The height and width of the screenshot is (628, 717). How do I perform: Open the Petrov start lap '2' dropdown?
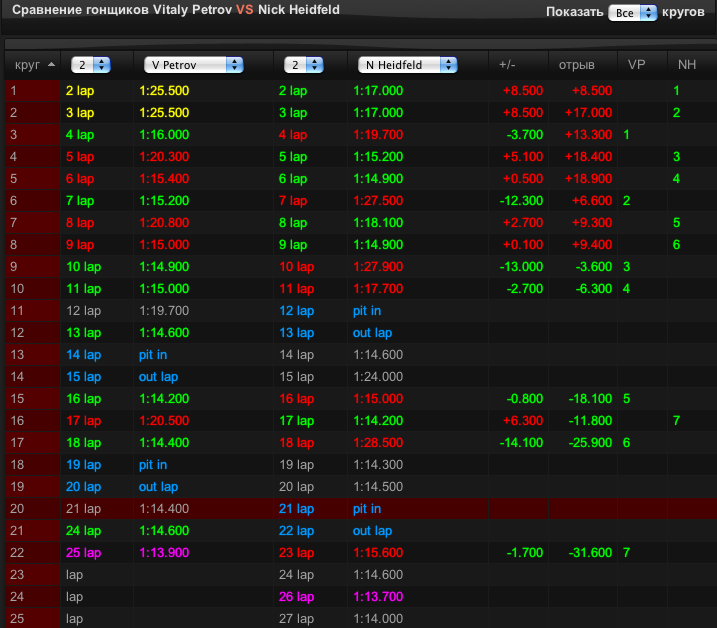(x=91, y=64)
